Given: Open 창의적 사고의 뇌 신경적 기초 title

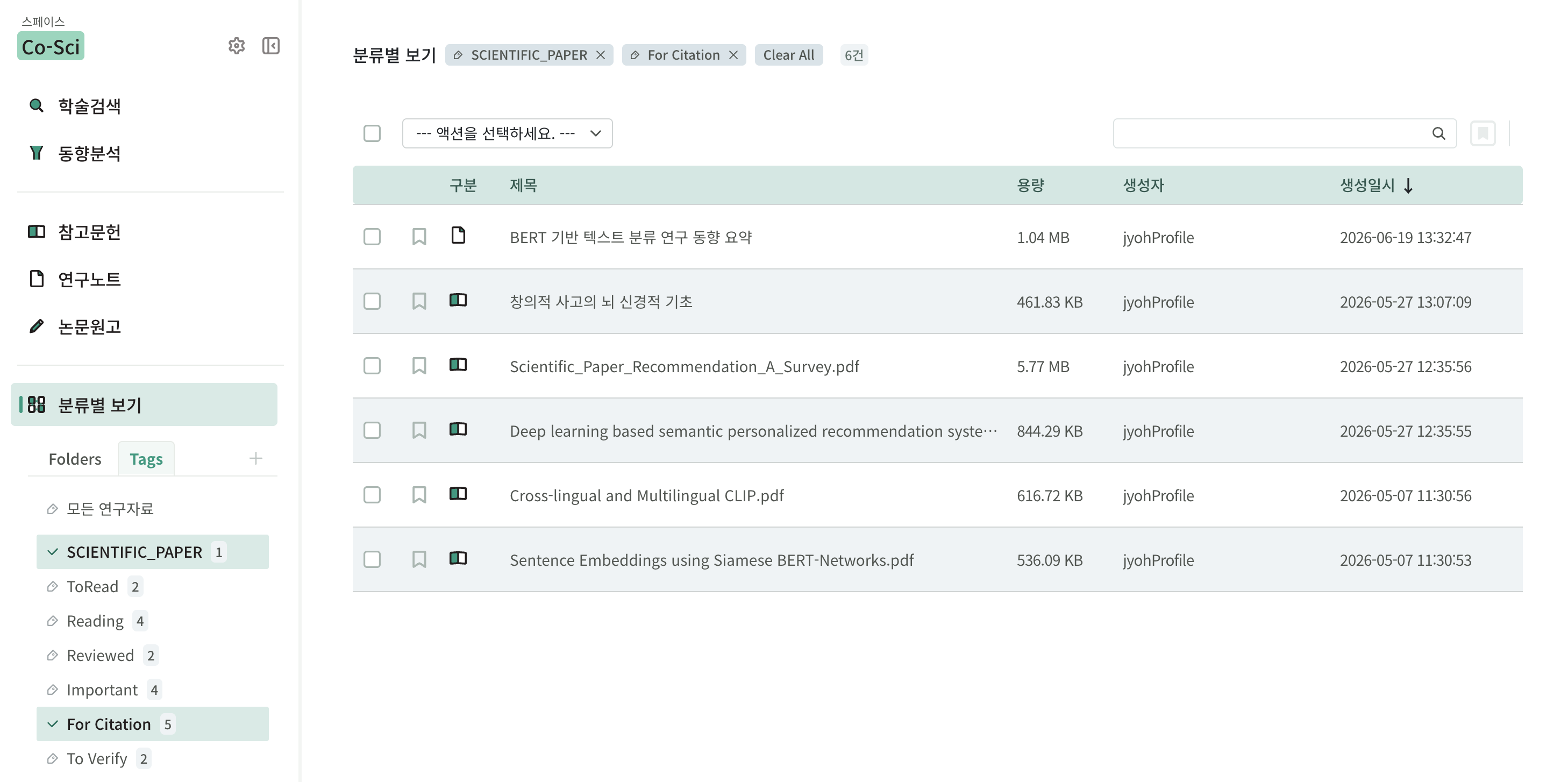Looking at the screenshot, I should tap(601, 302).
